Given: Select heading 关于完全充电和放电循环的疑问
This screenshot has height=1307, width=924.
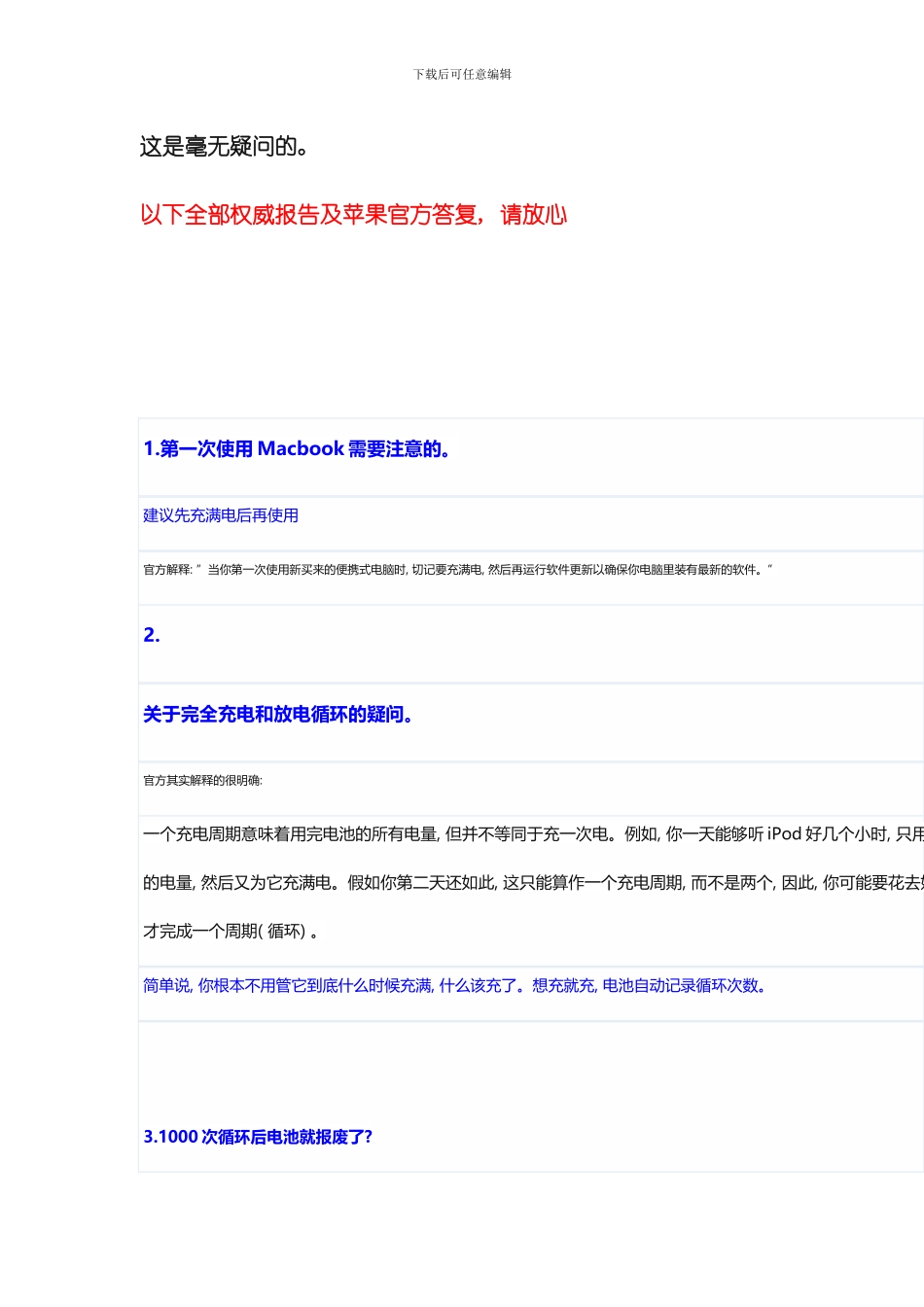Looking at the screenshot, I should click(279, 715).
